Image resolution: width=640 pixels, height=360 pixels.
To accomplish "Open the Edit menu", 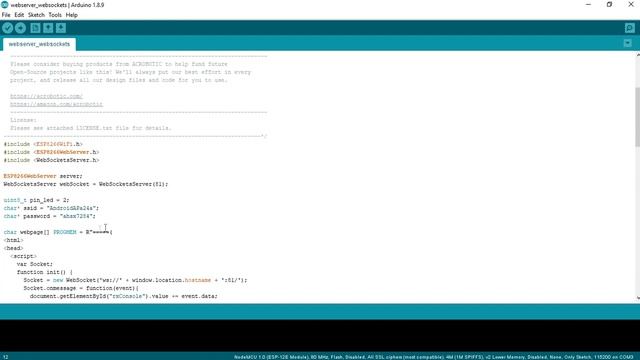I will click(19, 15).
